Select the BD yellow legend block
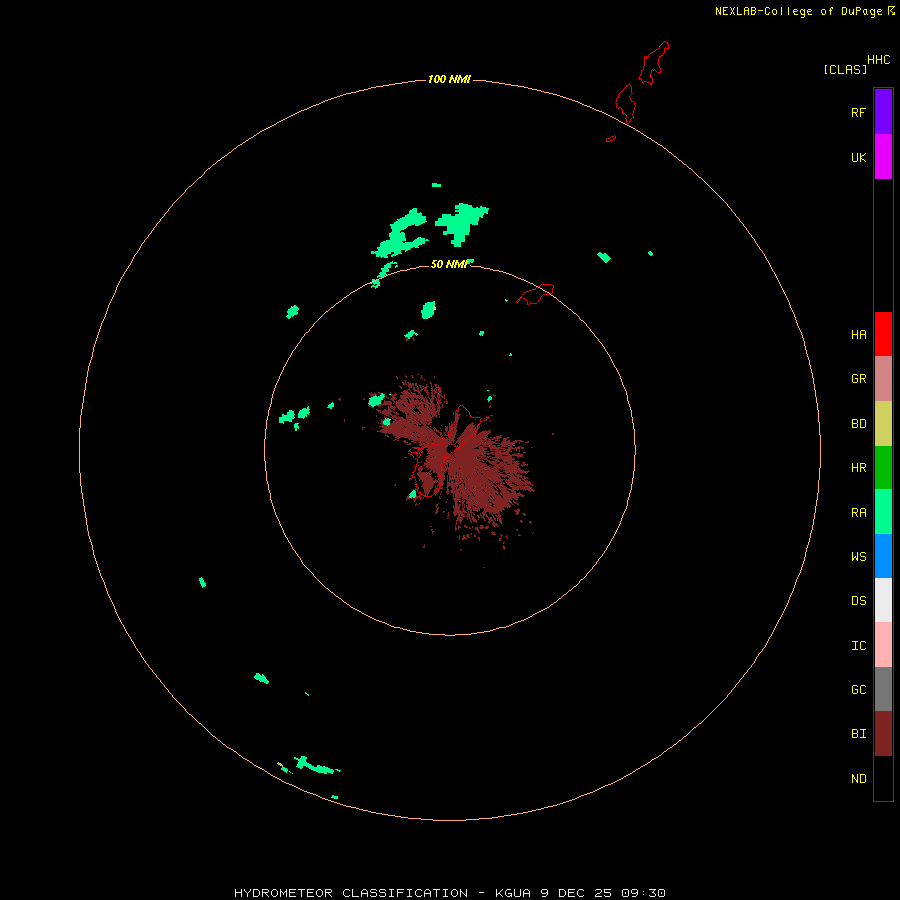The image size is (900, 900). (883, 424)
